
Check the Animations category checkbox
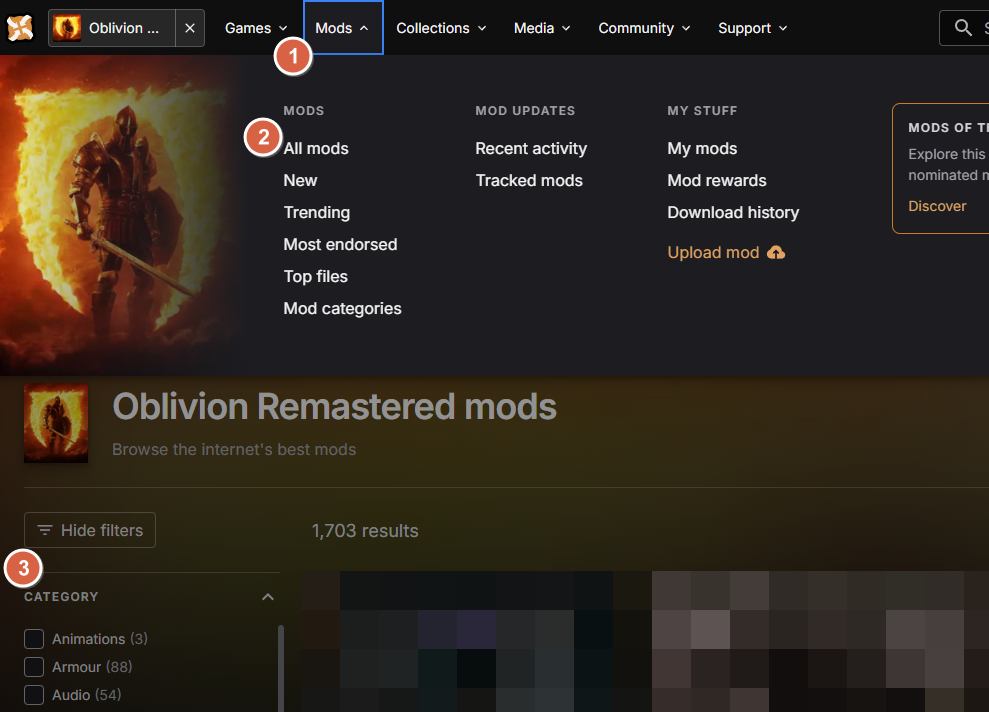(34, 639)
